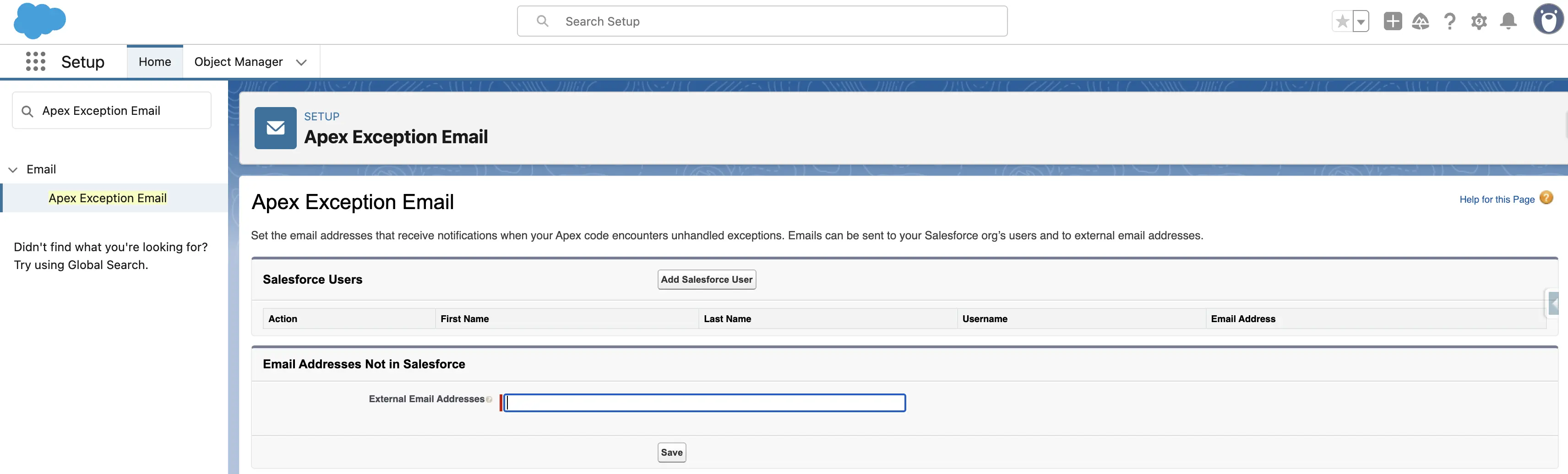
Task: Open the Help for this Page link
Action: [1496, 199]
